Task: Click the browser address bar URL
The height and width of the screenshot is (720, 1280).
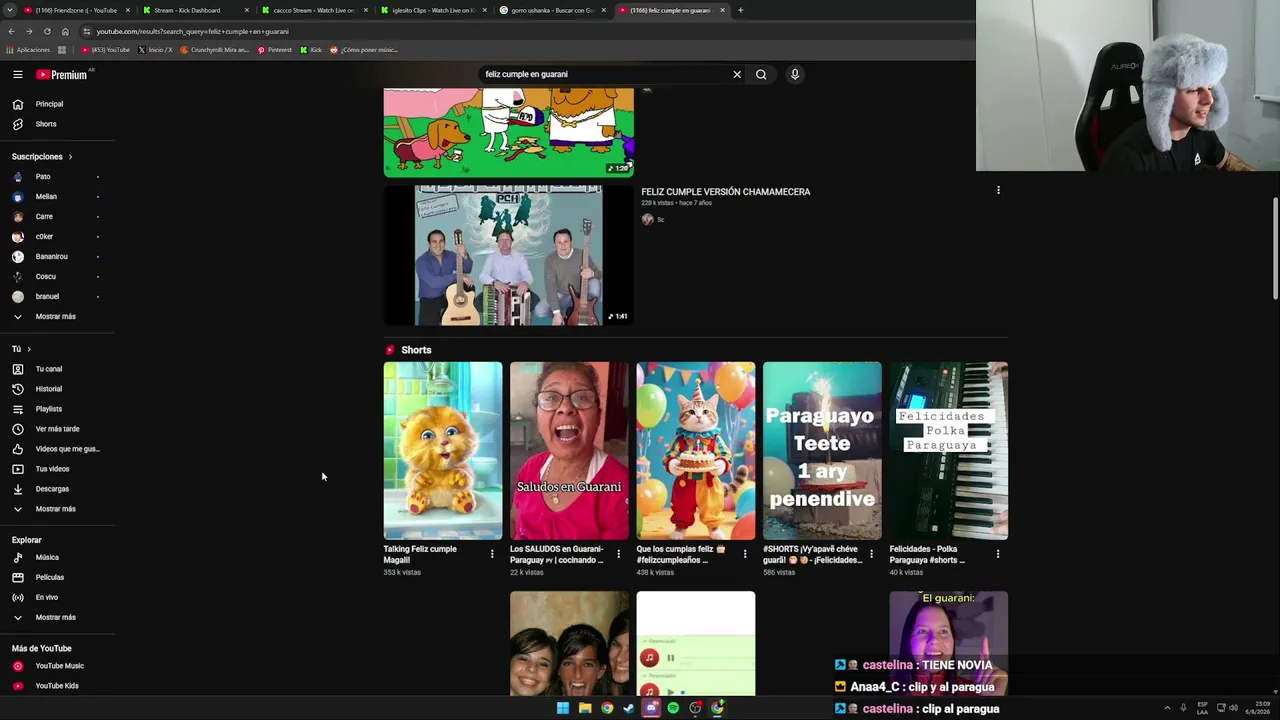Action: (192, 31)
